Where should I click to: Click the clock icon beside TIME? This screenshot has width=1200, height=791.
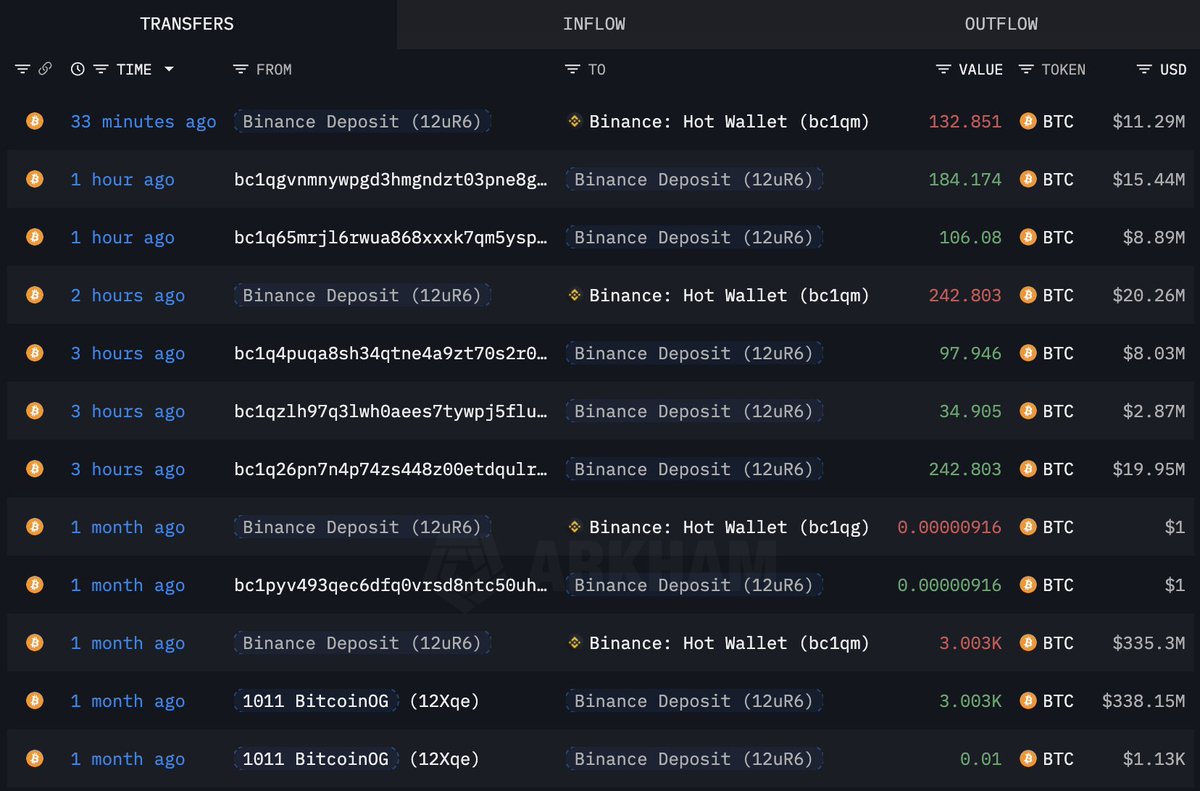78,69
